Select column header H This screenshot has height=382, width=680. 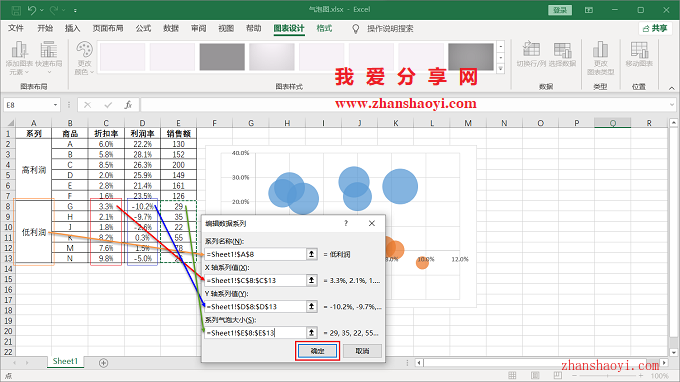coord(287,123)
